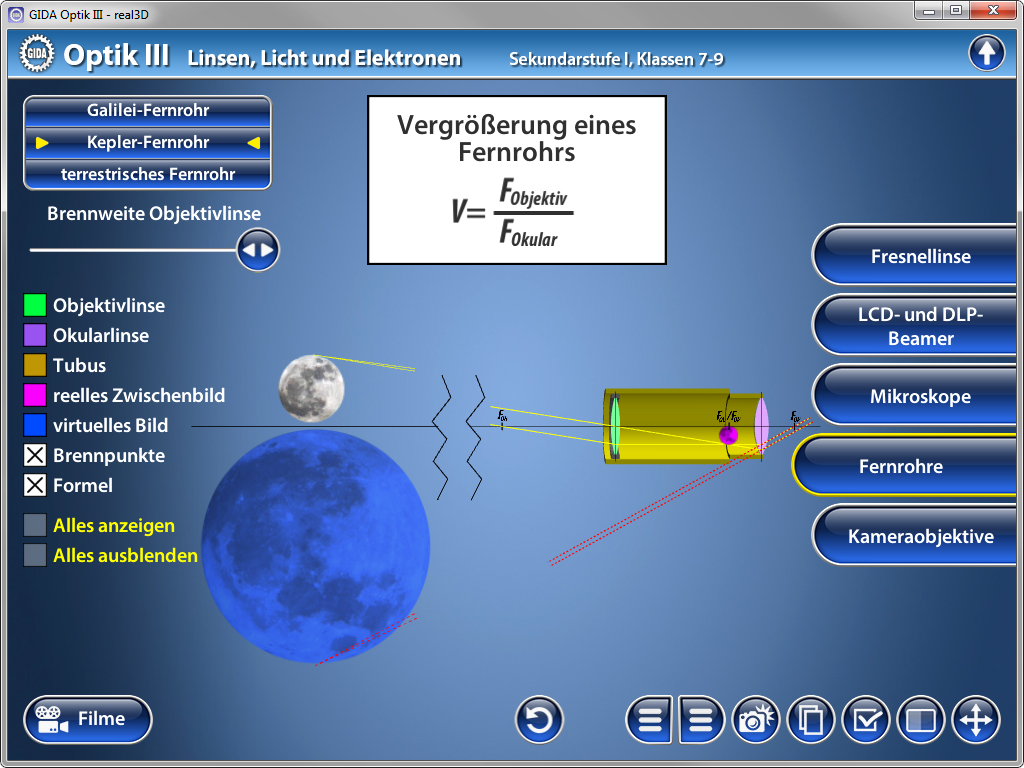Click the copy pages icon
This screenshot has height=768, width=1024.
pyautogui.click(x=812, y=720)
